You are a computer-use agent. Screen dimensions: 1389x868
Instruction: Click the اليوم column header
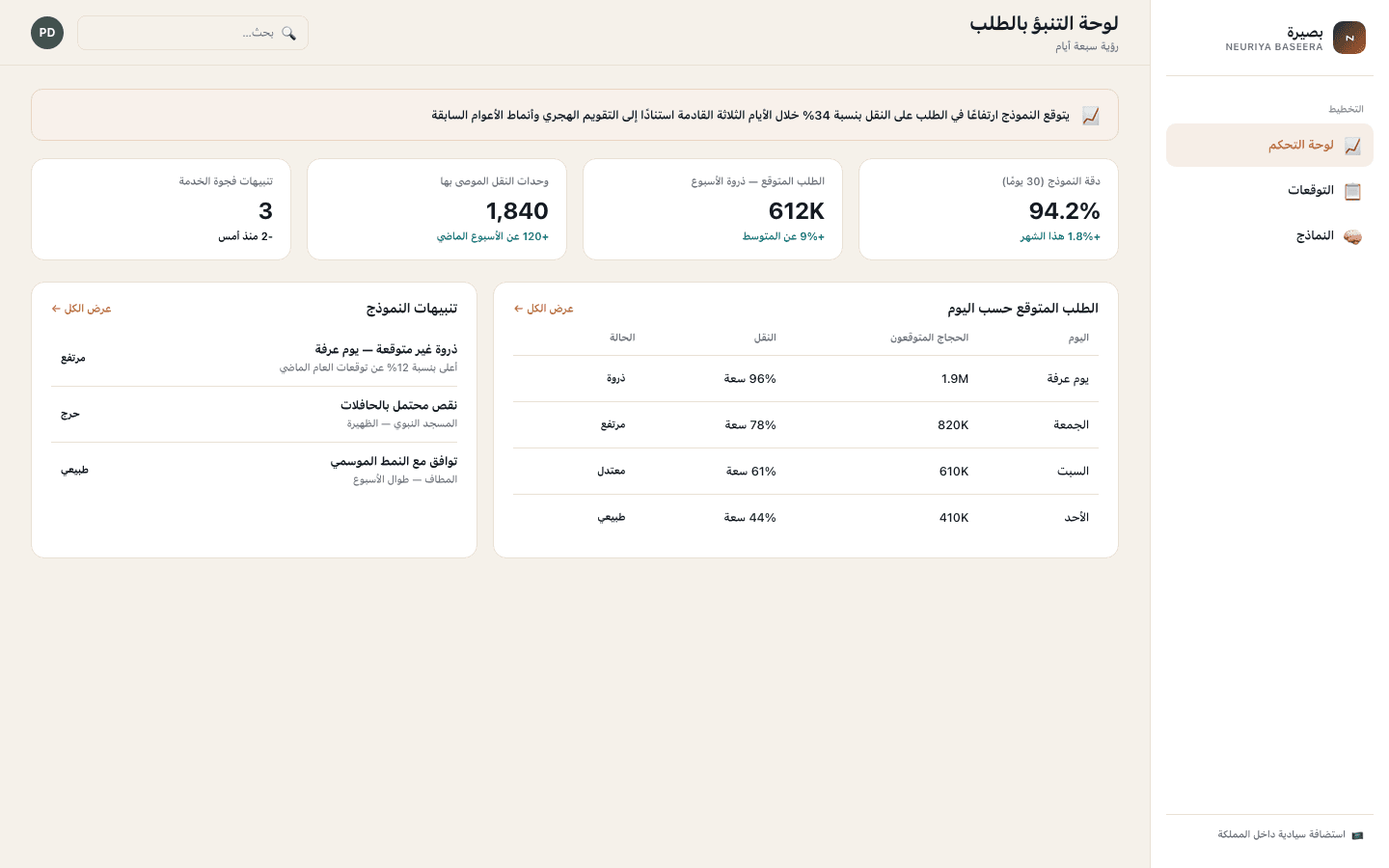click(x=1079, y=338)
